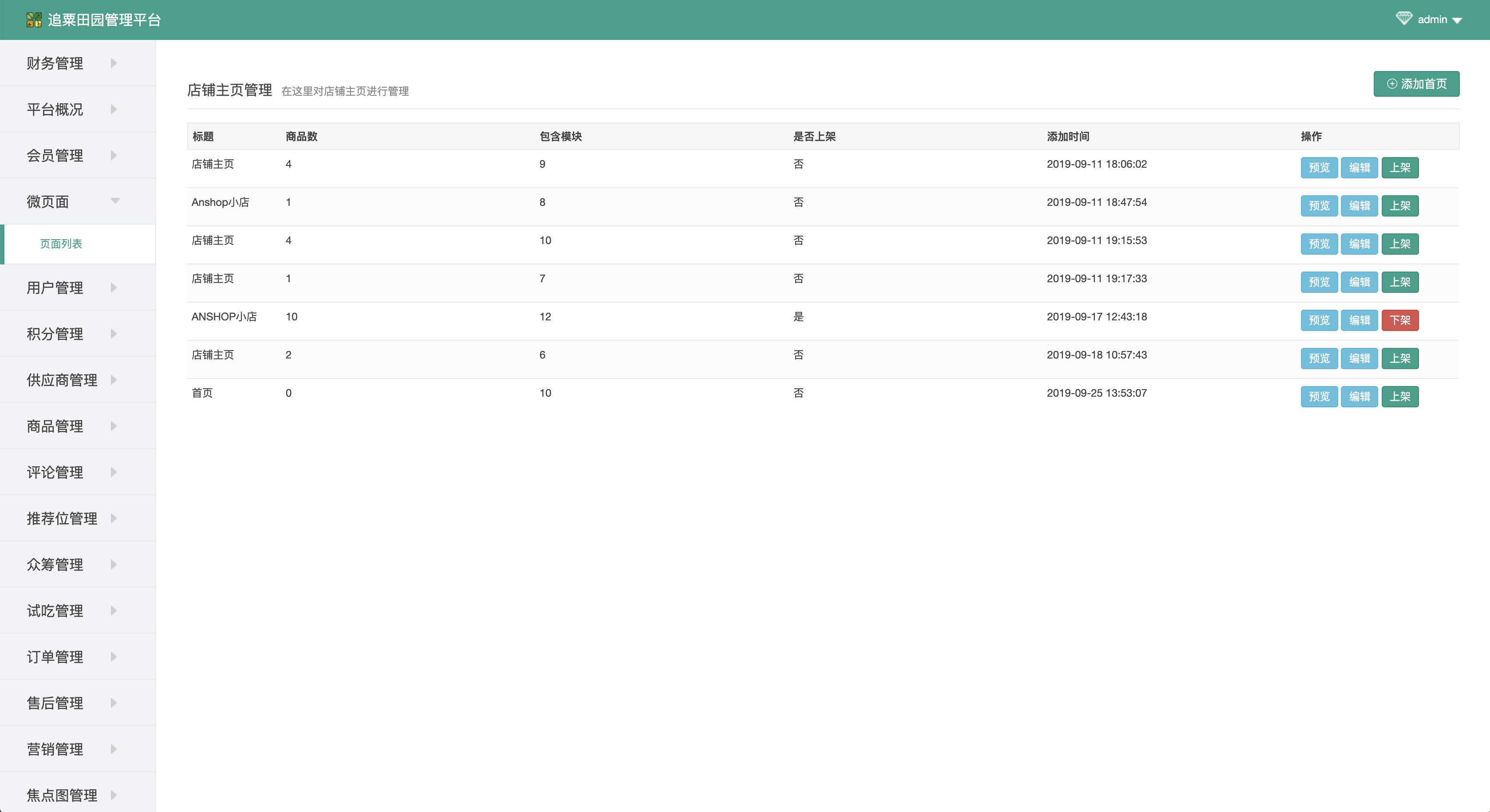
Task: Preview the 首页 page
Action: pyautogui.click(x=1319, y=397)
